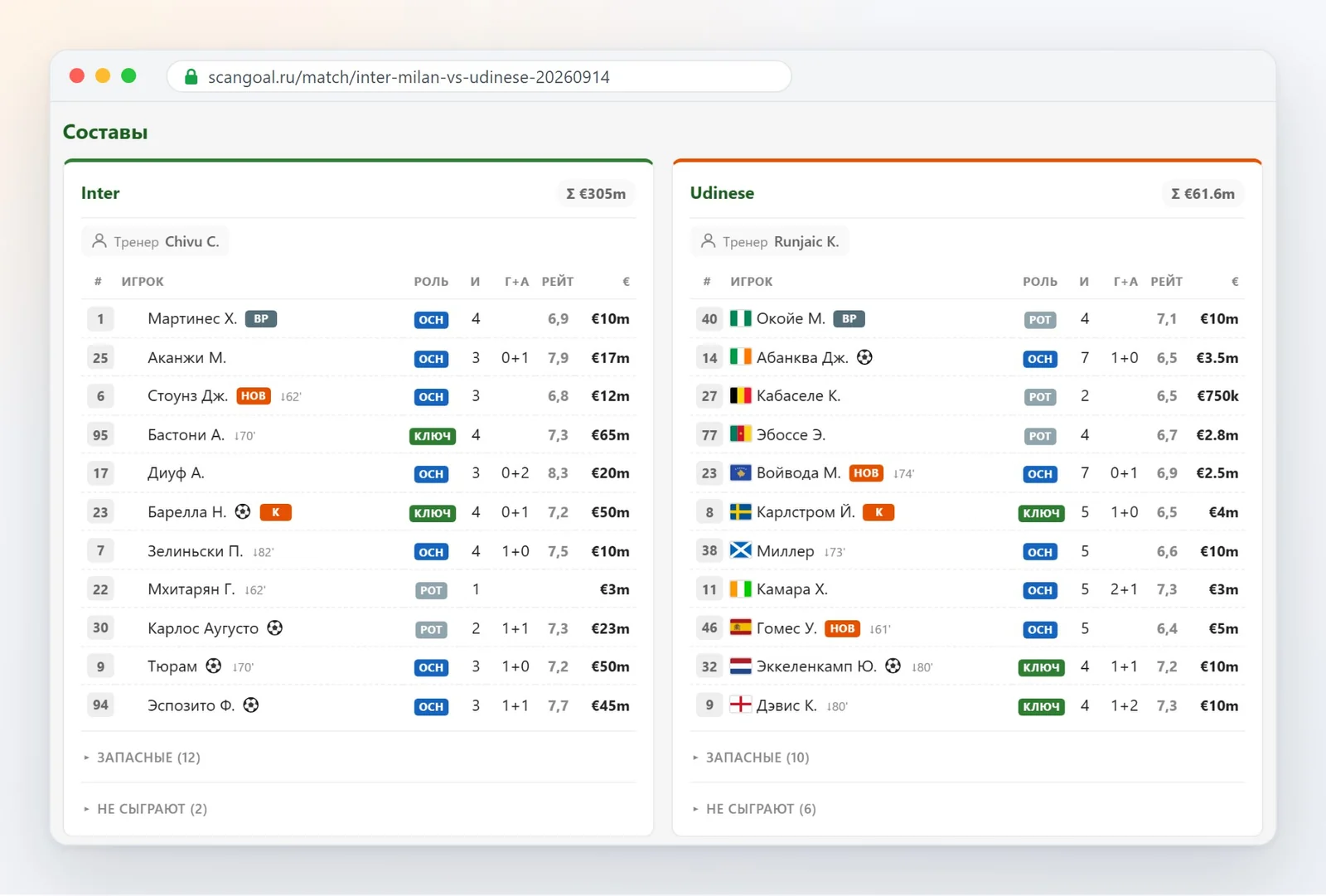Sort Udinese table by Г+А column

click(x=1125, y=282)
